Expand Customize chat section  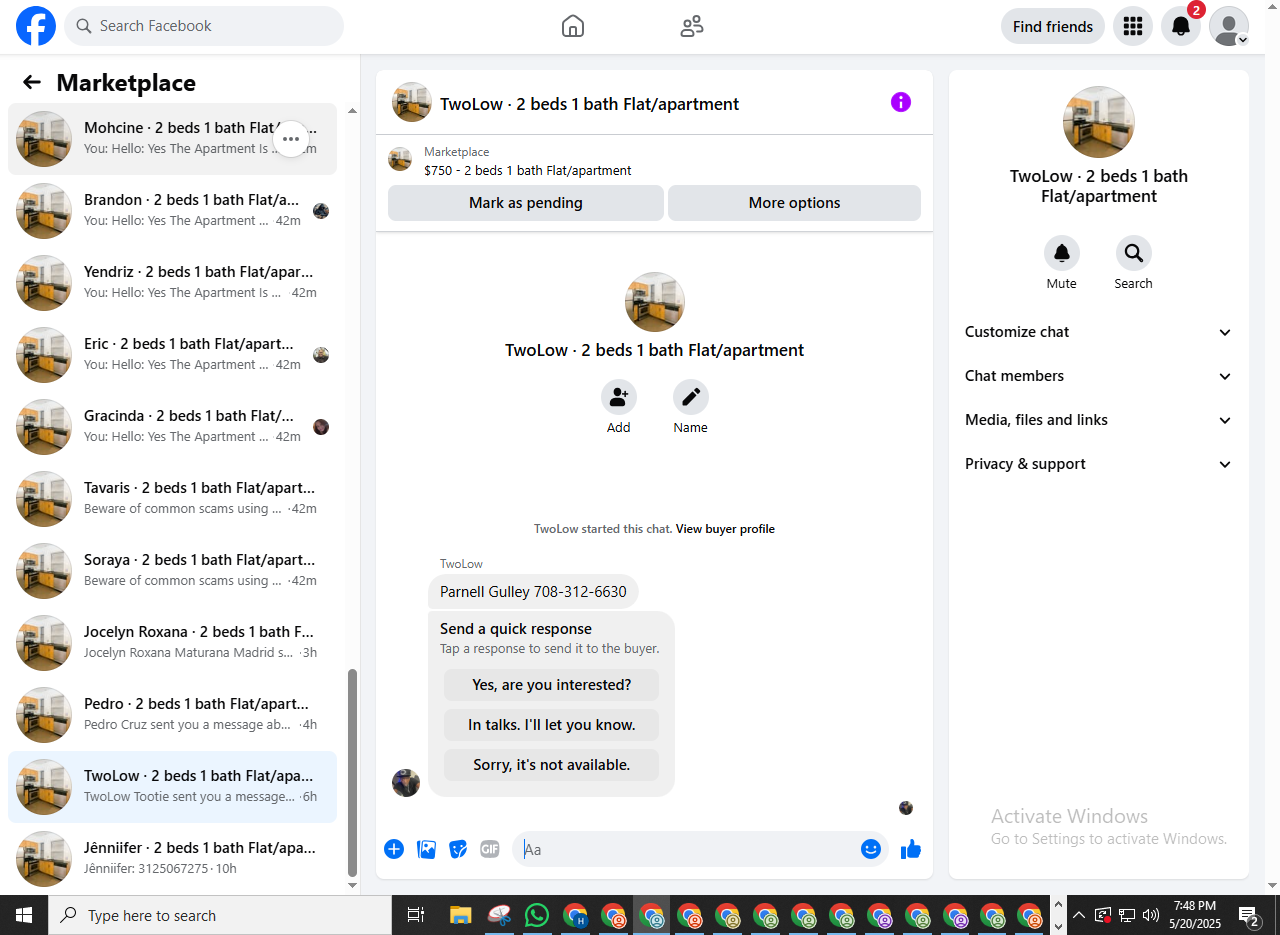(x=1098, y=332)
